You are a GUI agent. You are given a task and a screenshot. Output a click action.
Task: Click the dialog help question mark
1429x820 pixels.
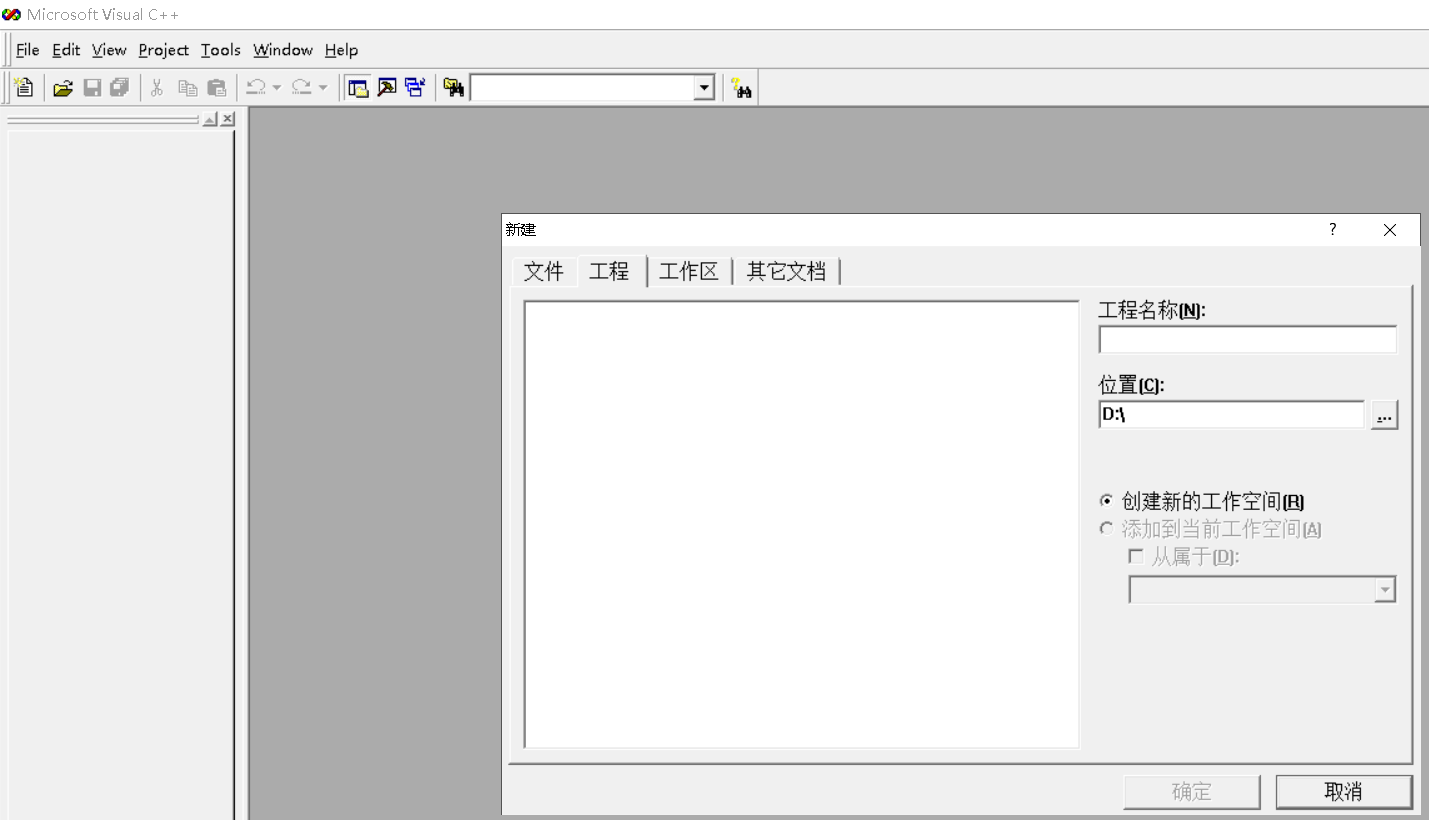(x=1332, y=230)
